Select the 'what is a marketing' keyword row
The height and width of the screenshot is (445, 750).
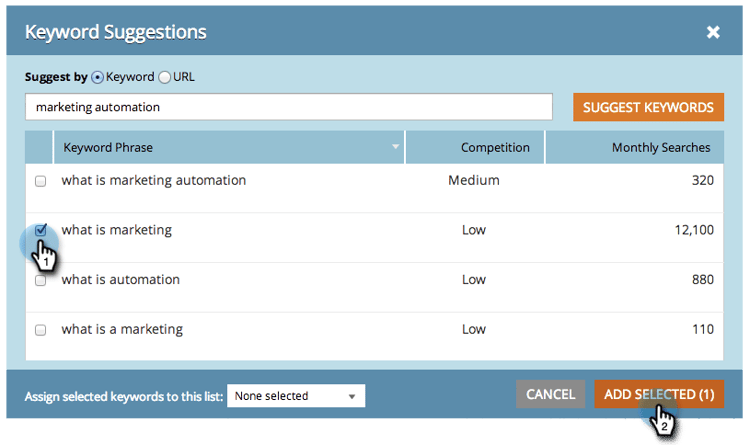(x=122, y=330)
